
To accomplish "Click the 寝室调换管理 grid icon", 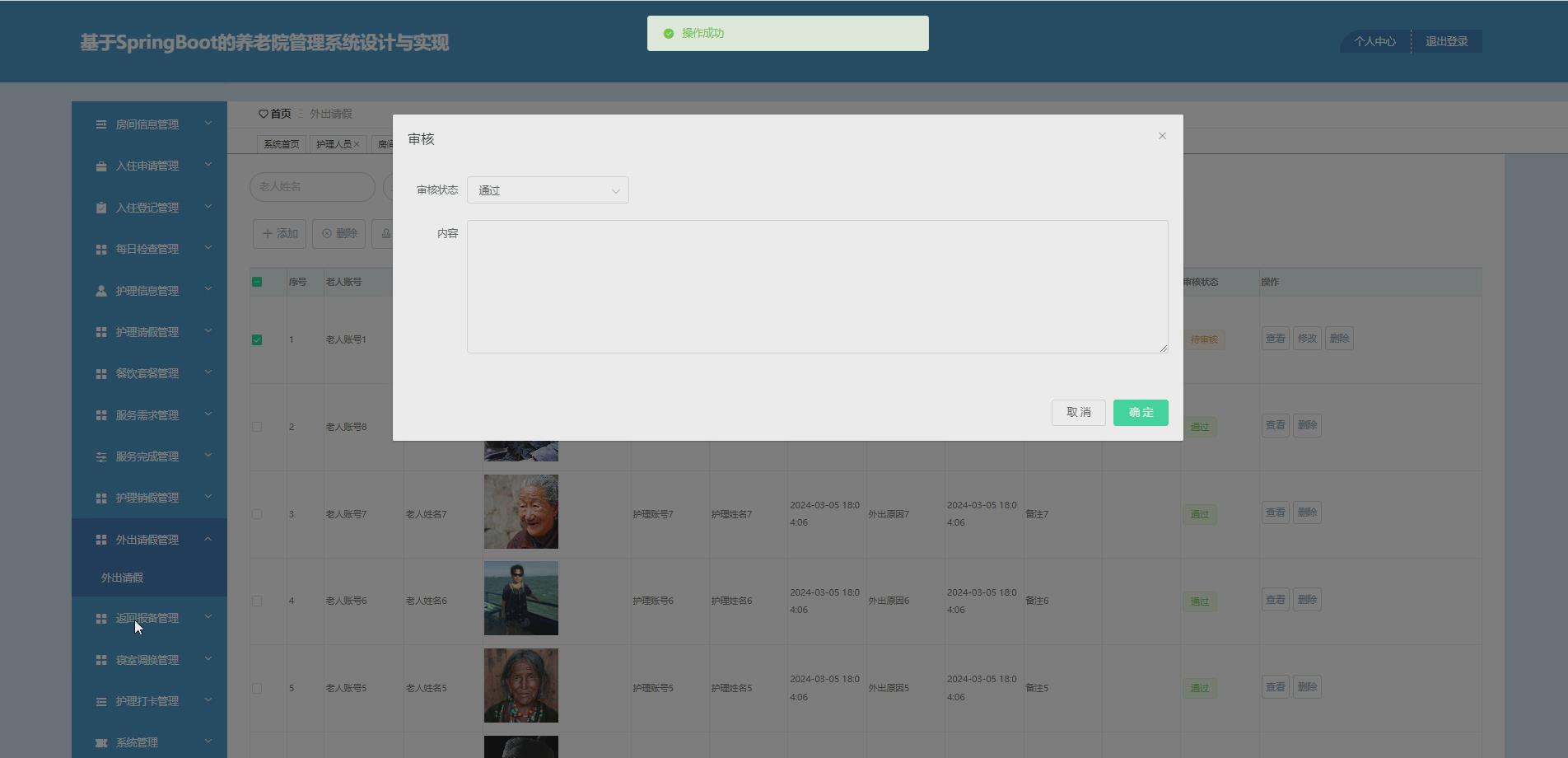I will pos(101,660).
